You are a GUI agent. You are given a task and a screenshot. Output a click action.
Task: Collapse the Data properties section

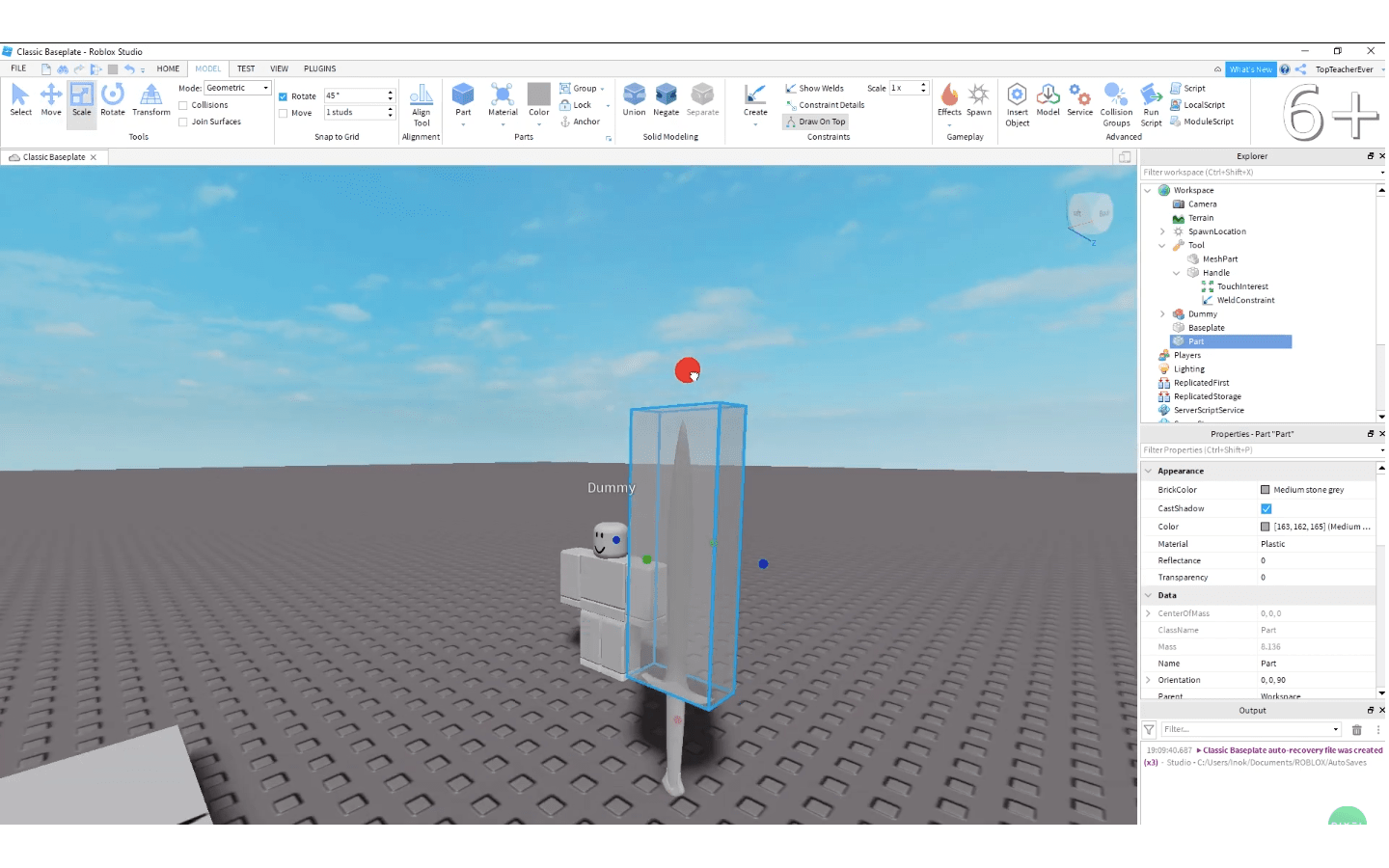pos(1148,595)
